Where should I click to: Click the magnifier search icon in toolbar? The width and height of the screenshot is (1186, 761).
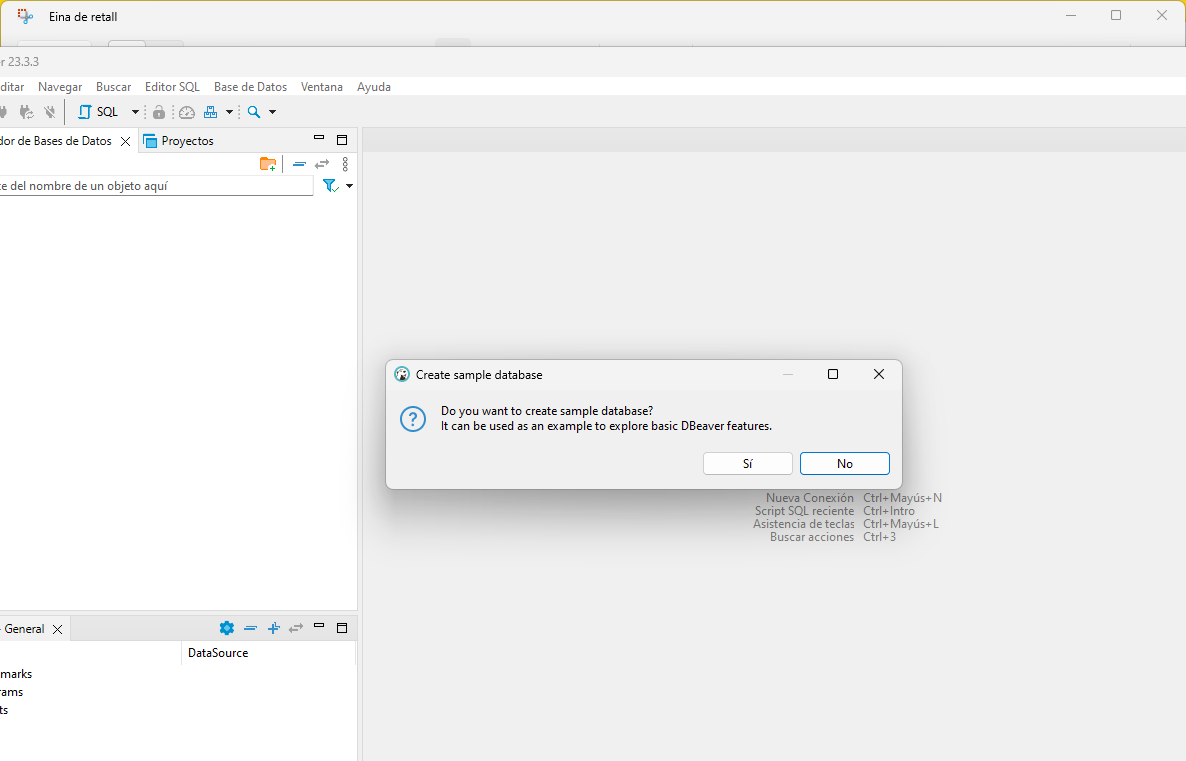click(x=254, y=112)
